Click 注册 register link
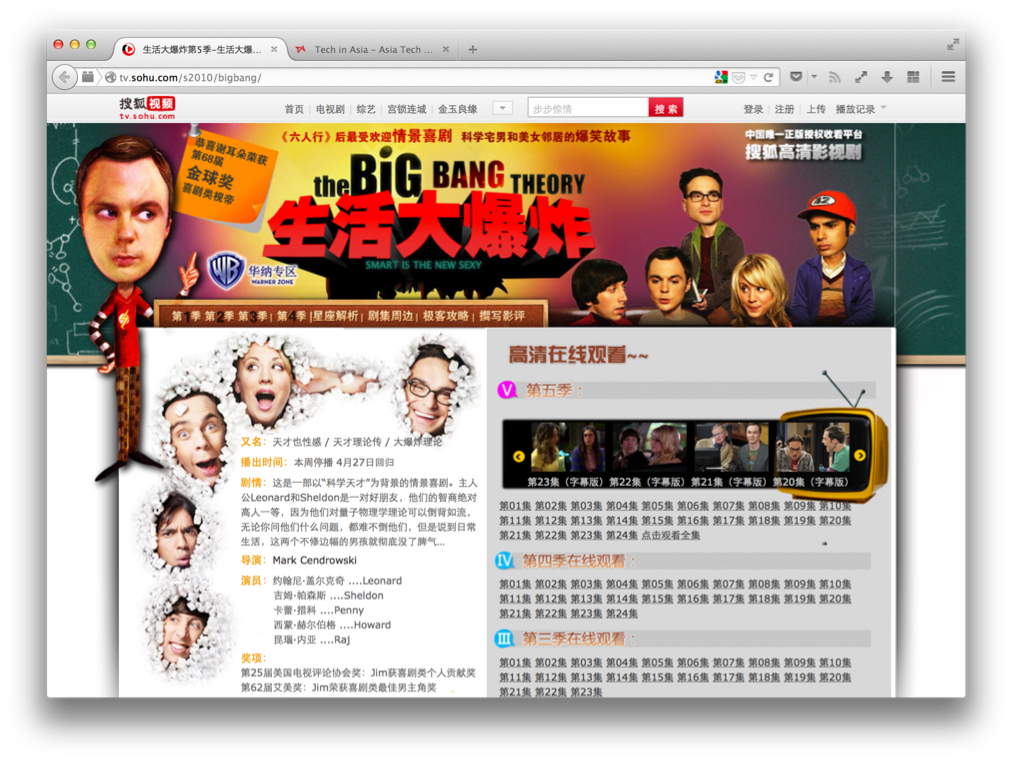The width and height of the screenshot is (1012, 762). click(x=784, y=109)
